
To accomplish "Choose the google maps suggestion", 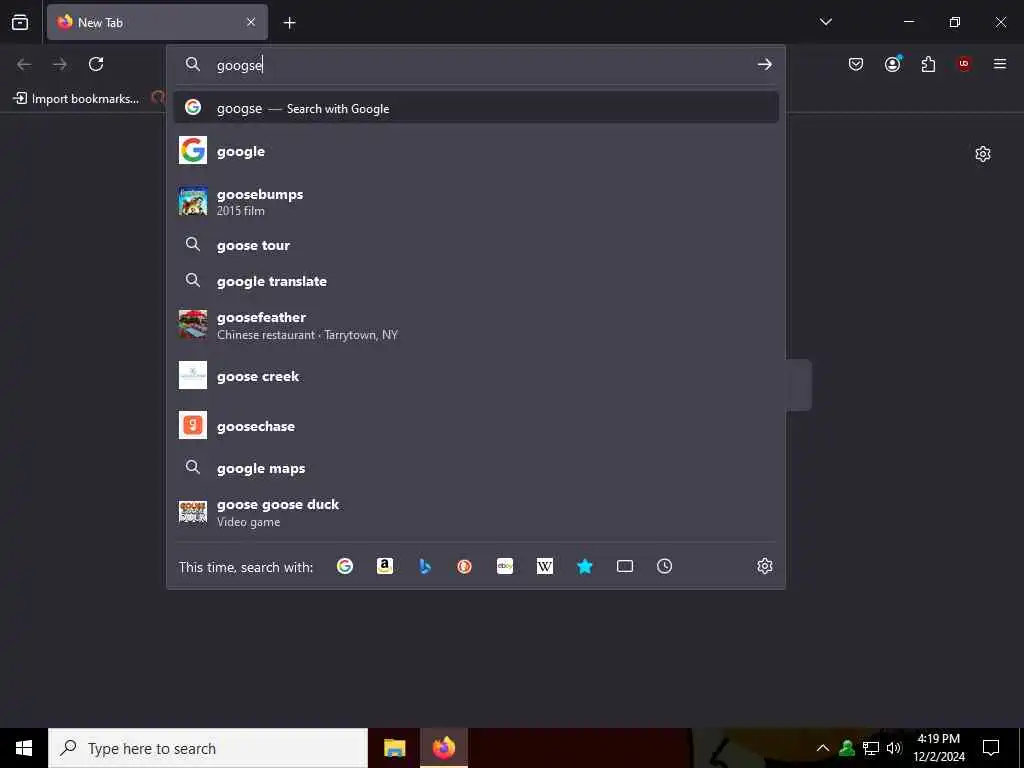I will (x=475, y=468).
